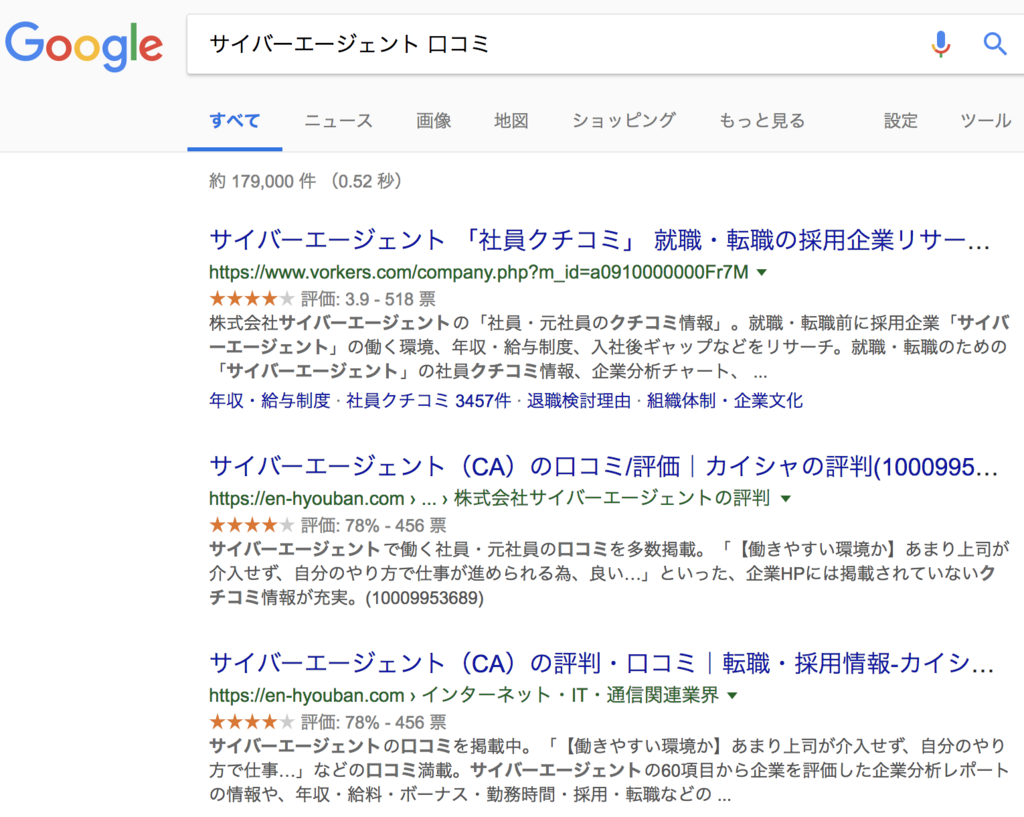
Task: Click the インターネット・IT・通信関連業界 breadcrumb text
Action: (x=570, y=695)
